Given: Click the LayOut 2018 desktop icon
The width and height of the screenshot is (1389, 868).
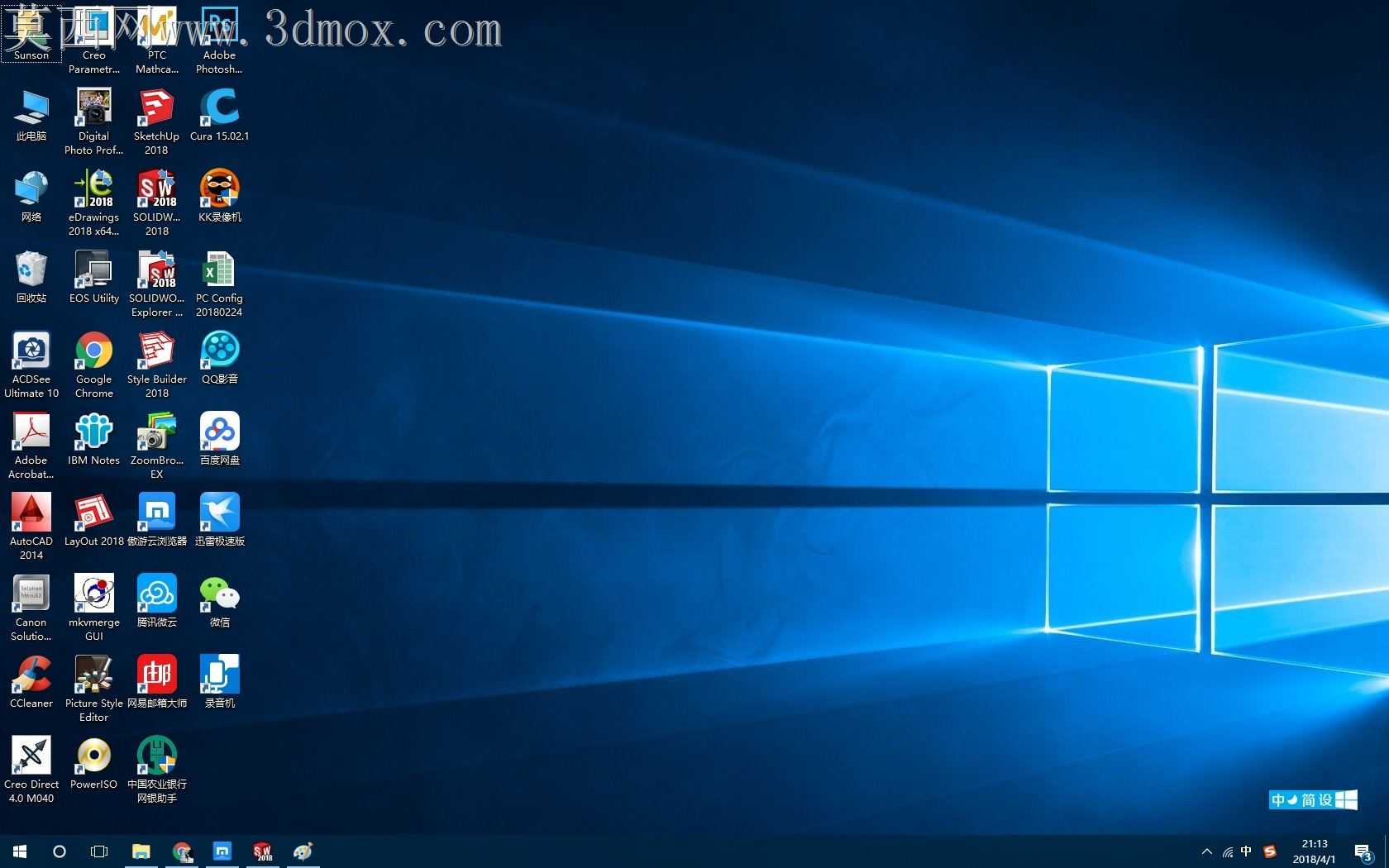Looking at the screenshot, I should click(94, 520).
